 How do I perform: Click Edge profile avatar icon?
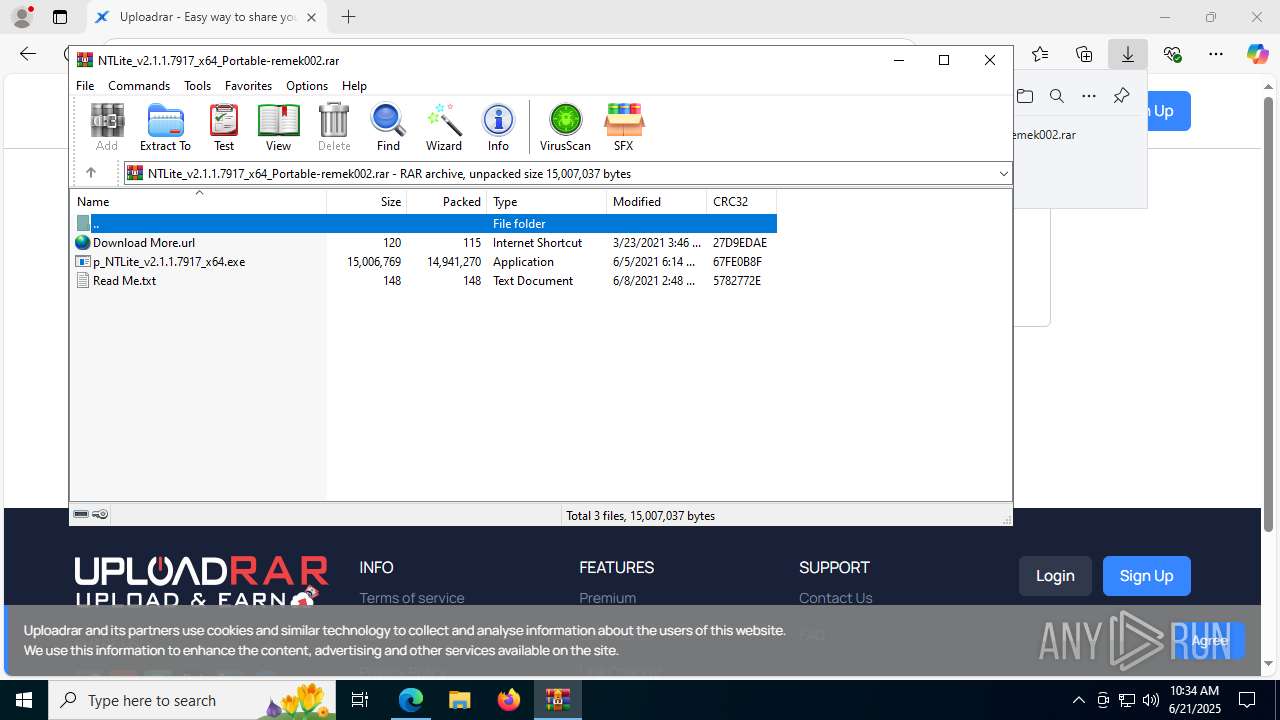(x=22, y=17)
